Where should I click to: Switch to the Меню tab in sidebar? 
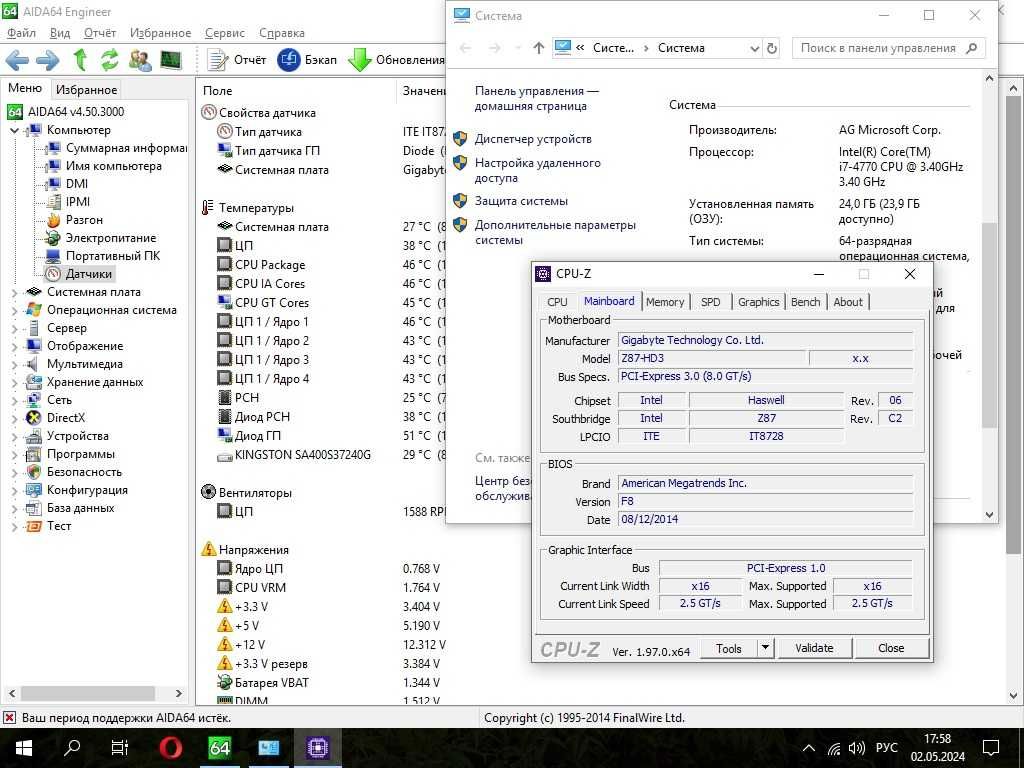25,88
